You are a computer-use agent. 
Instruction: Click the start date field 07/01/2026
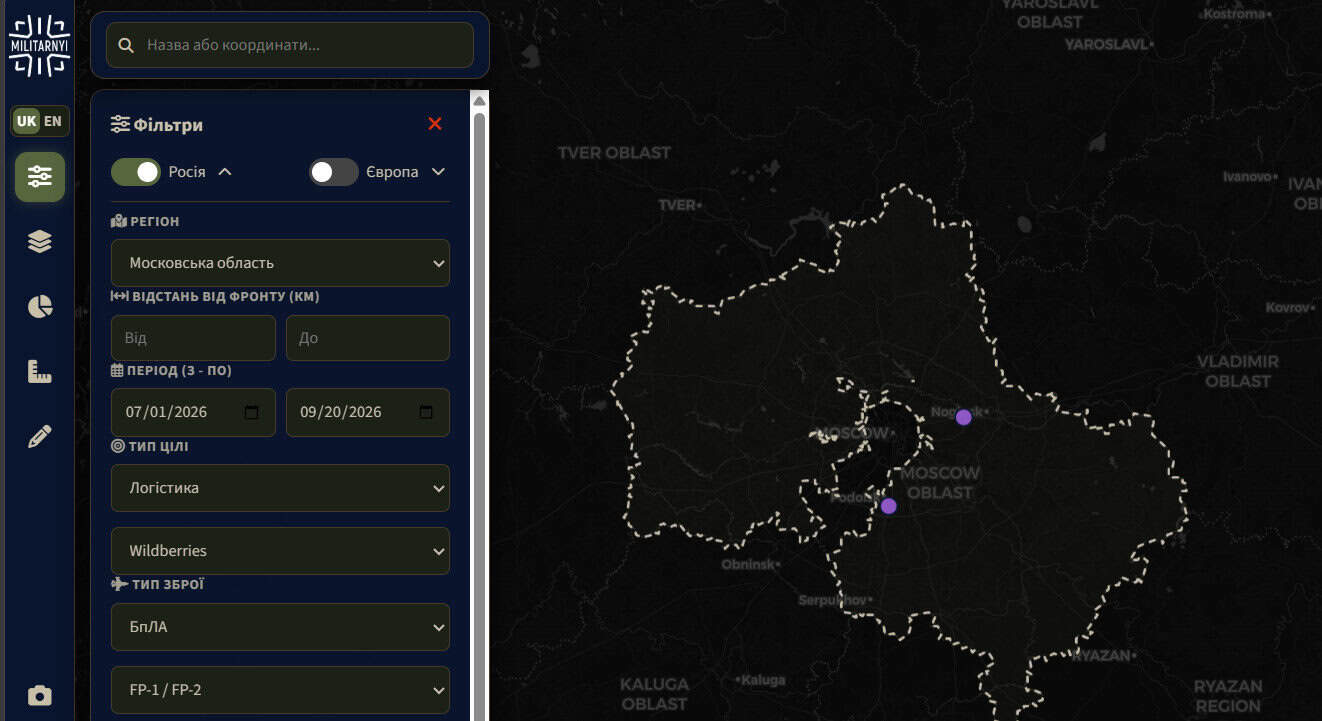coord(193,412)
